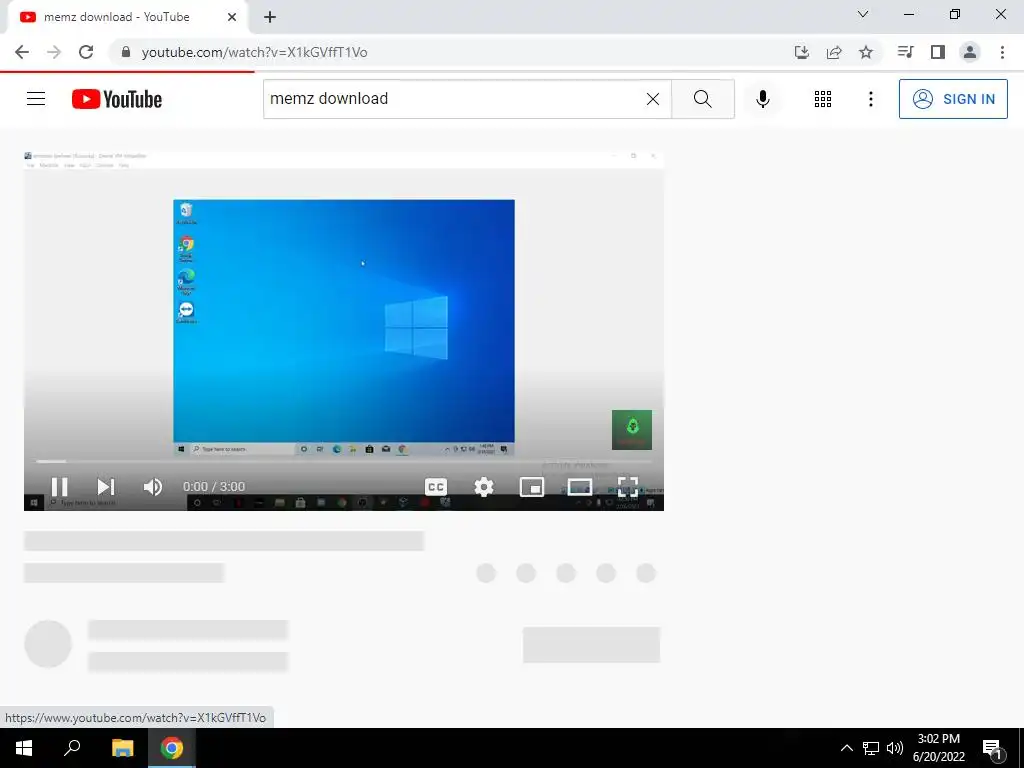The height and width of the screenshot is (768, 1024).
Task: Pause the YouTube video
Action: (59, 487)
